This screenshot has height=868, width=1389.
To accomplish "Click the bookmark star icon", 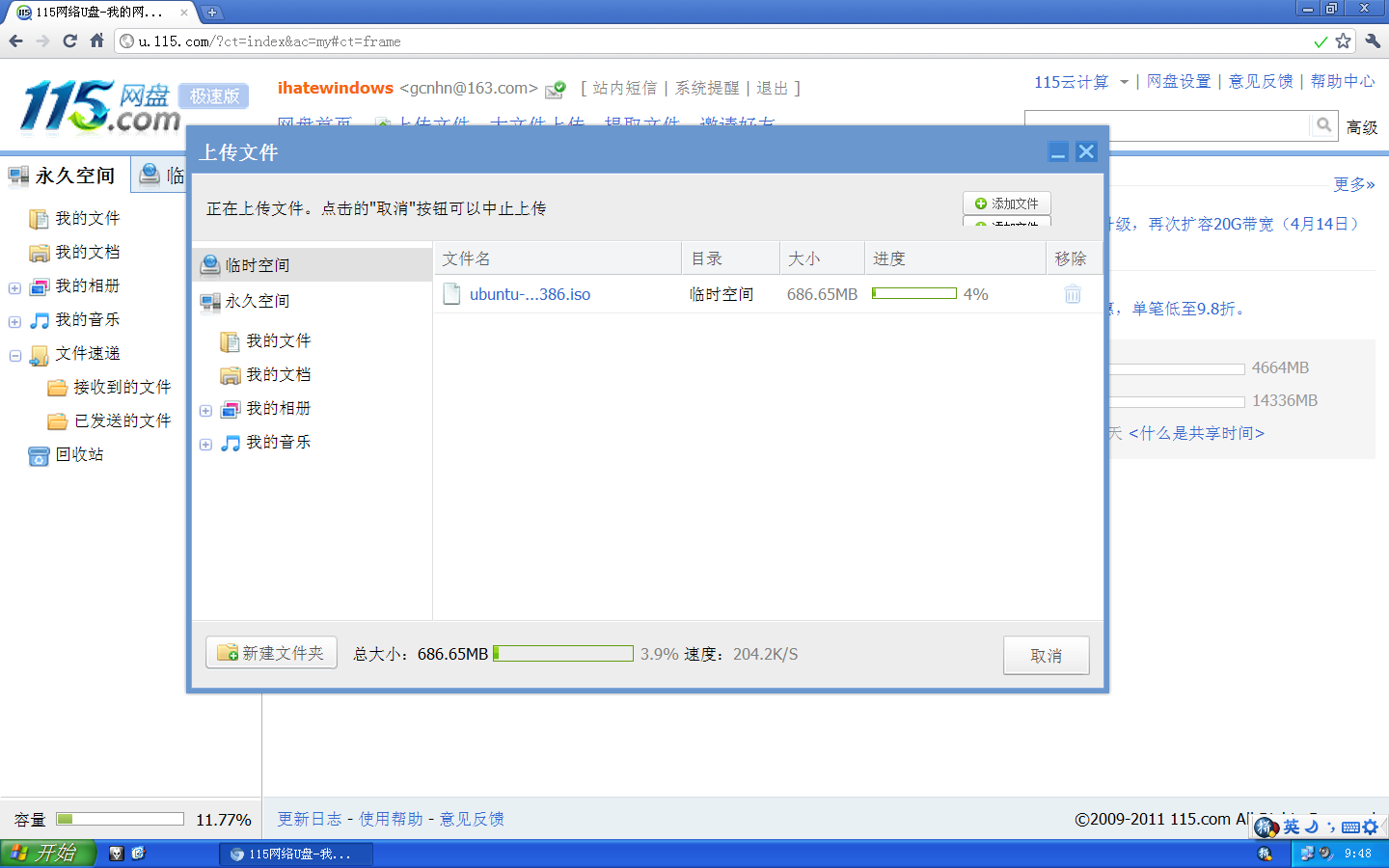I will point(1343,41).
